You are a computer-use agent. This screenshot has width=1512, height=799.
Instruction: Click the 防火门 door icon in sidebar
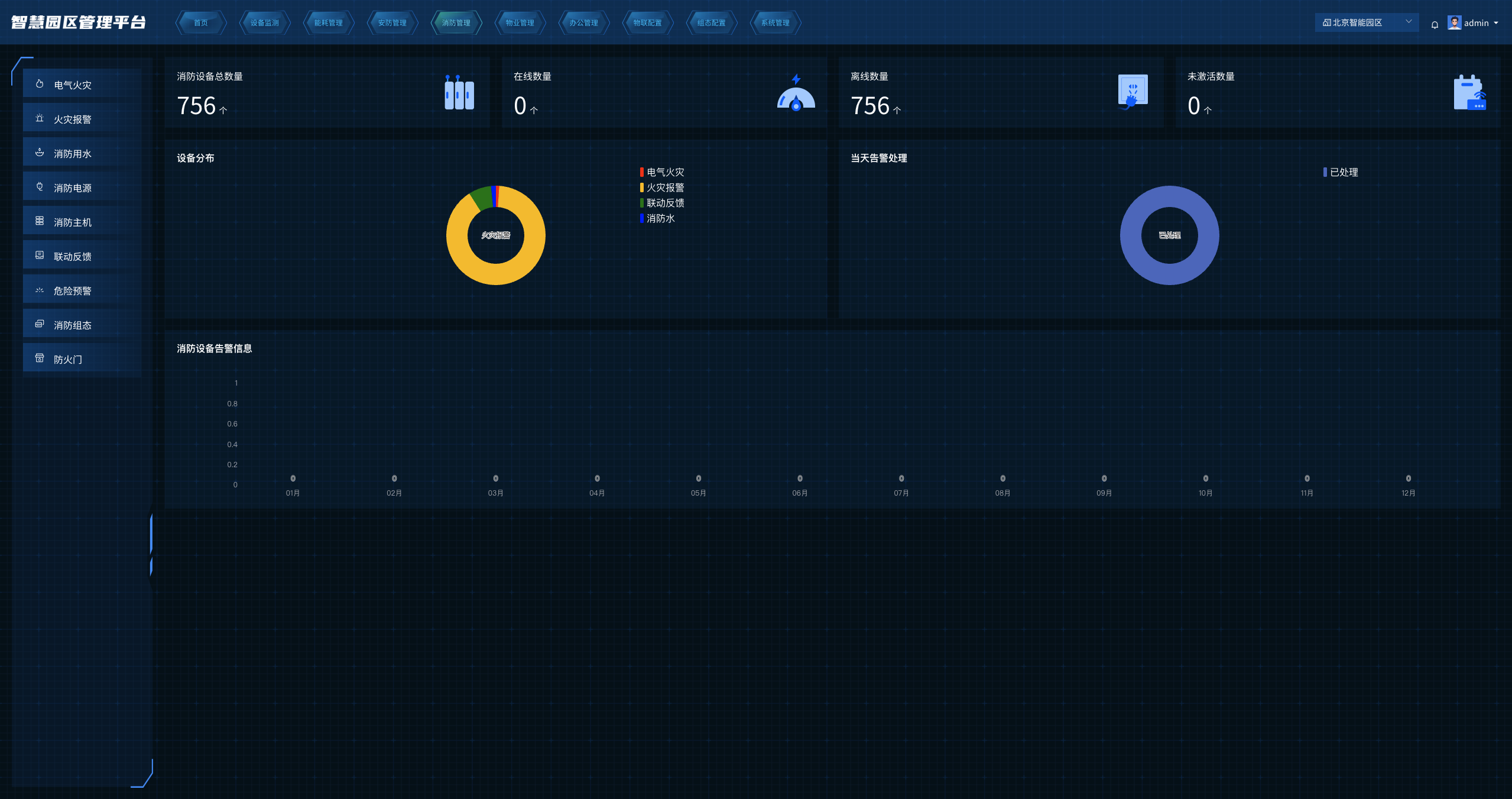click(40, 358)
